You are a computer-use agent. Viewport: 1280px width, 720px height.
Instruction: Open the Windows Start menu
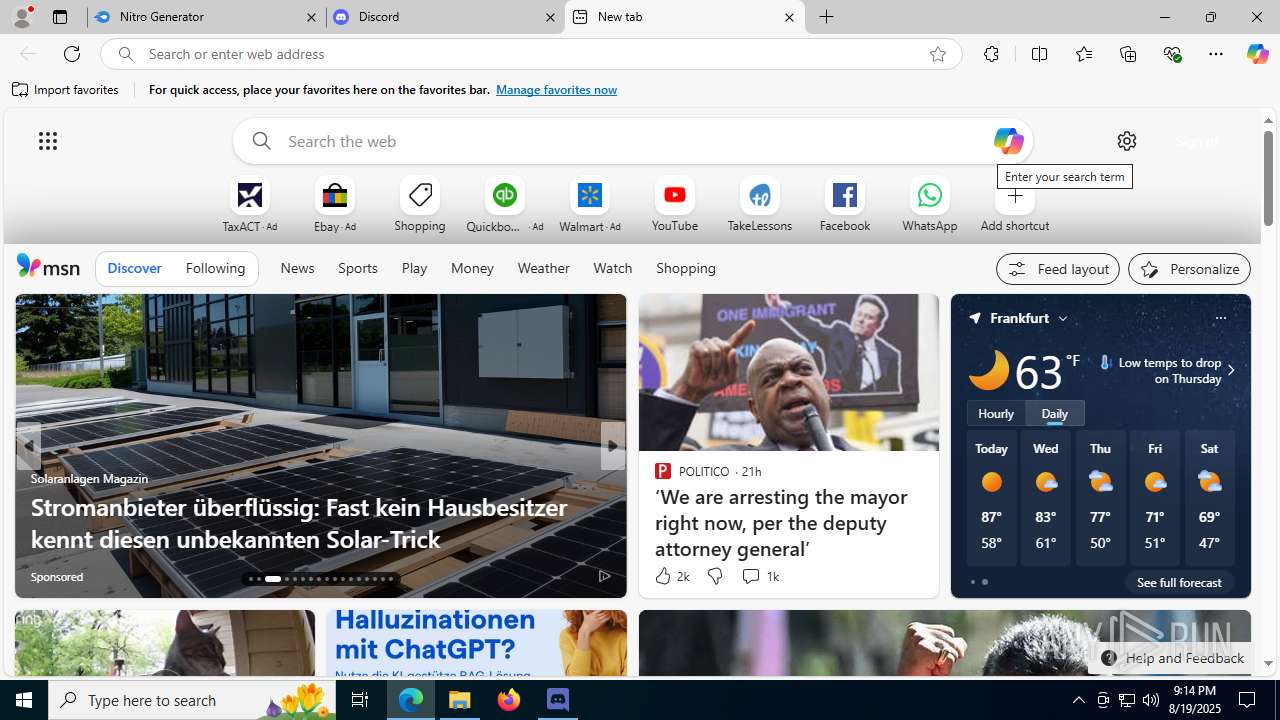pos(24,700)
